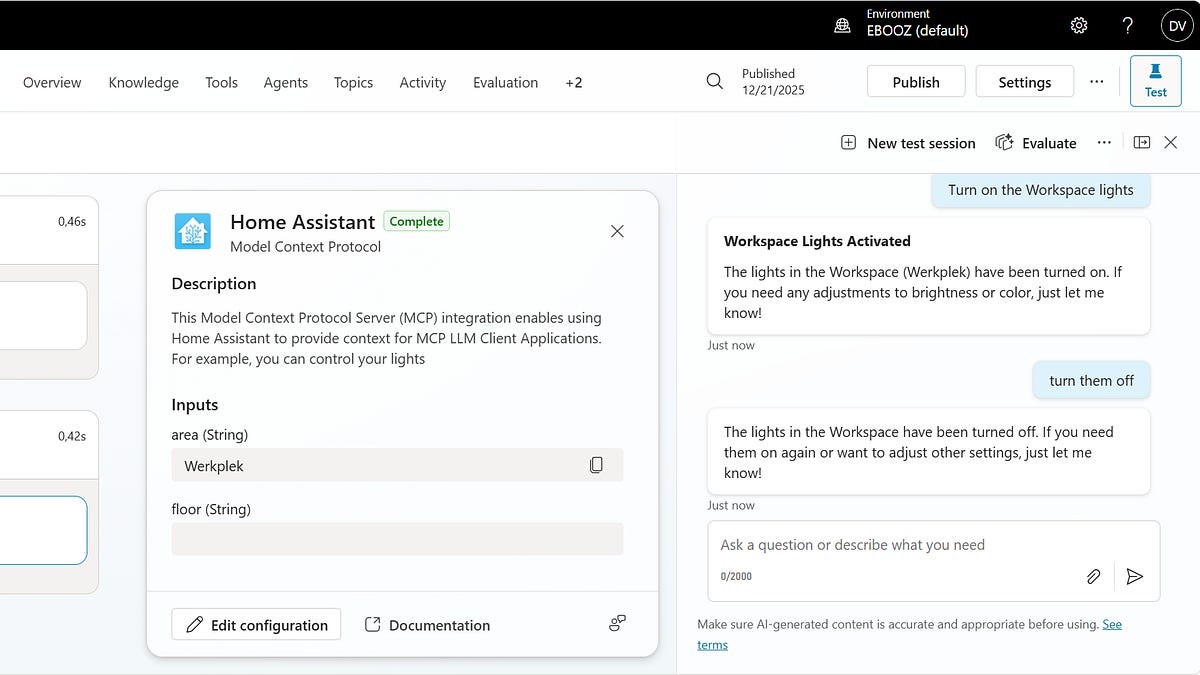Click the Werkplek area input field
The height and width of the screenshot is (675, 1200).
[x=397, y=465]
